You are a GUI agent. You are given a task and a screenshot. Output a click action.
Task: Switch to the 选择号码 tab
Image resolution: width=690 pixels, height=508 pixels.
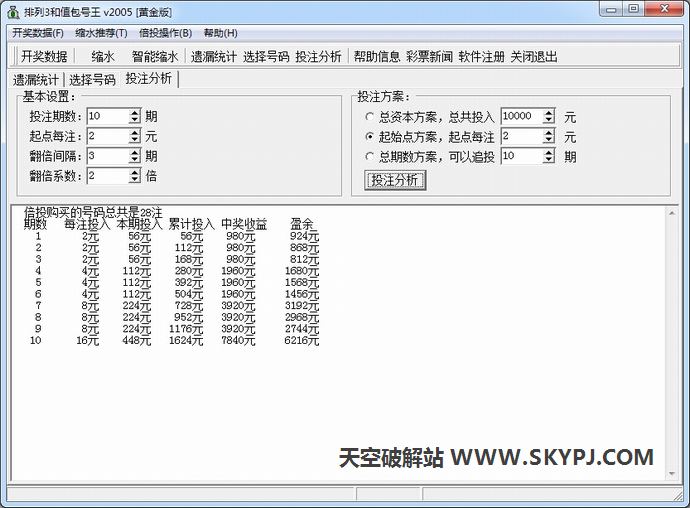(92, 80)
